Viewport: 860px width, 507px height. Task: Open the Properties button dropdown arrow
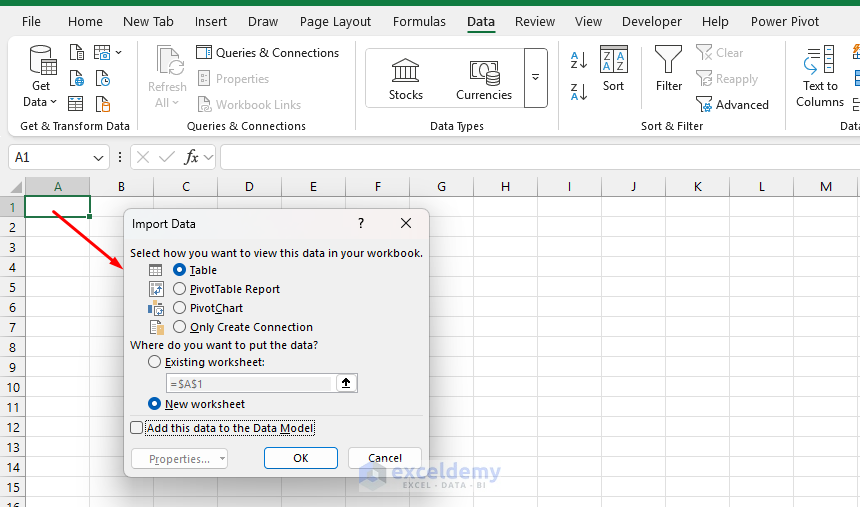point(222,458)
